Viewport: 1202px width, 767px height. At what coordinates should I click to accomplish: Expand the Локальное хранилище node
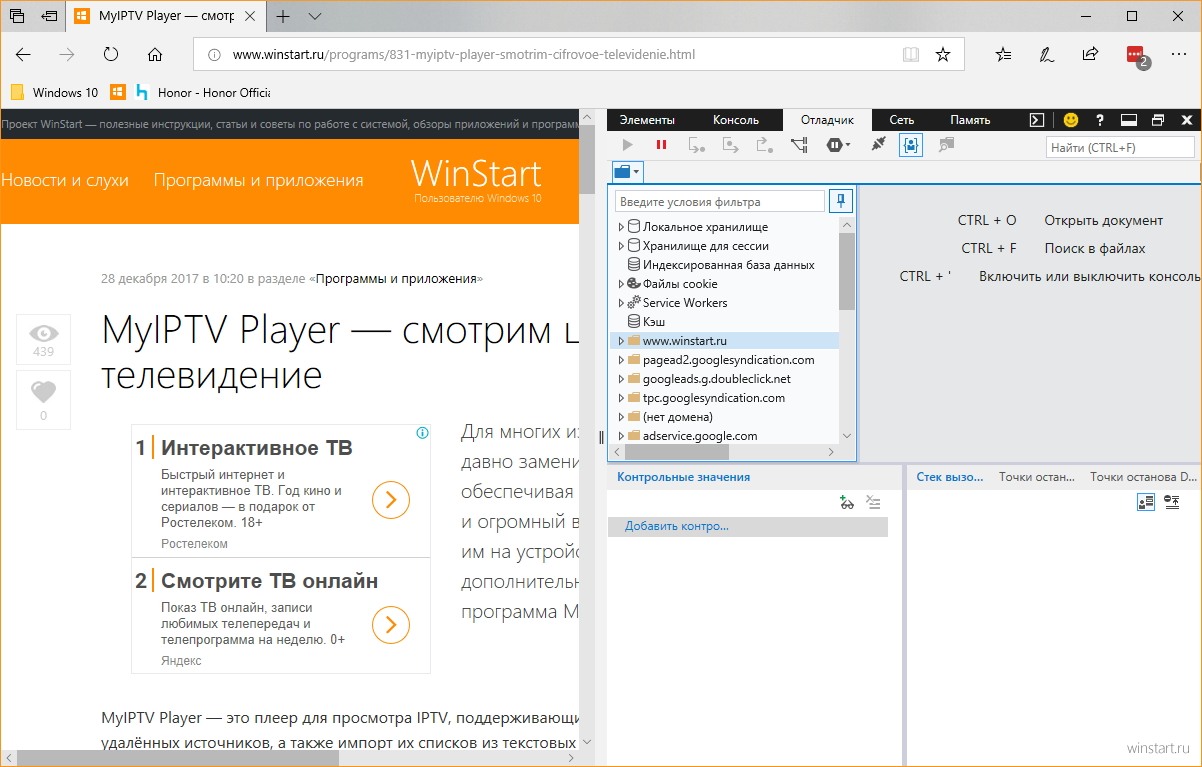click(x=621, y=227)
